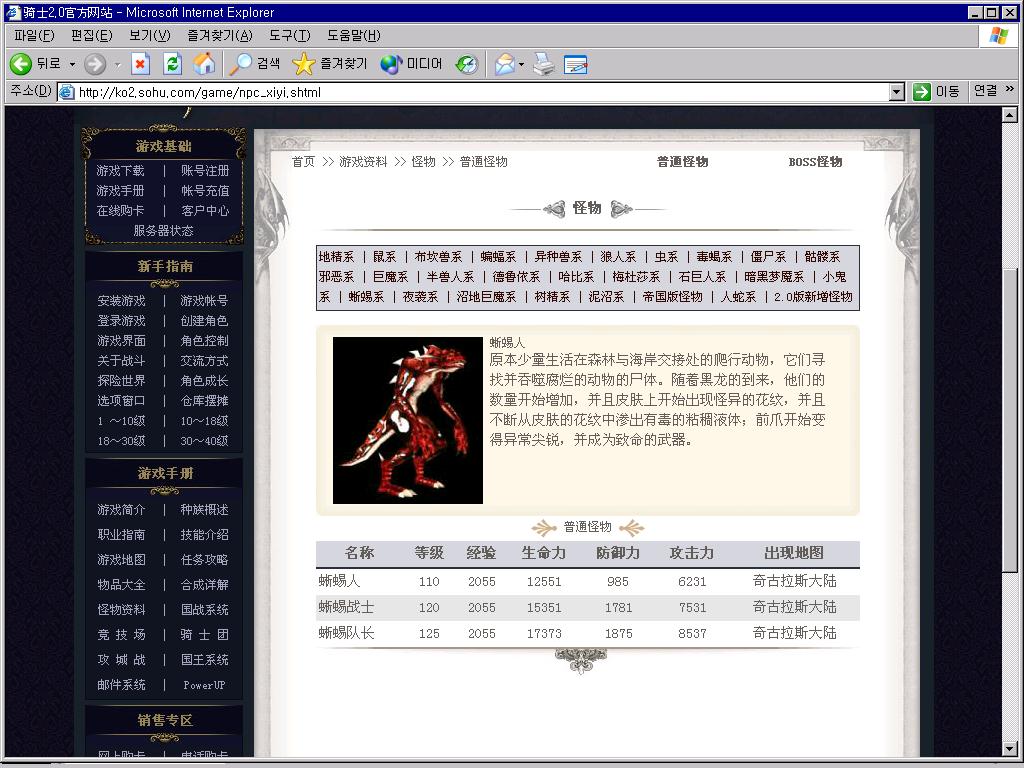1024x768 pixels.
Task: Print the page with the printer icon
Action: [x=543, y=64]
